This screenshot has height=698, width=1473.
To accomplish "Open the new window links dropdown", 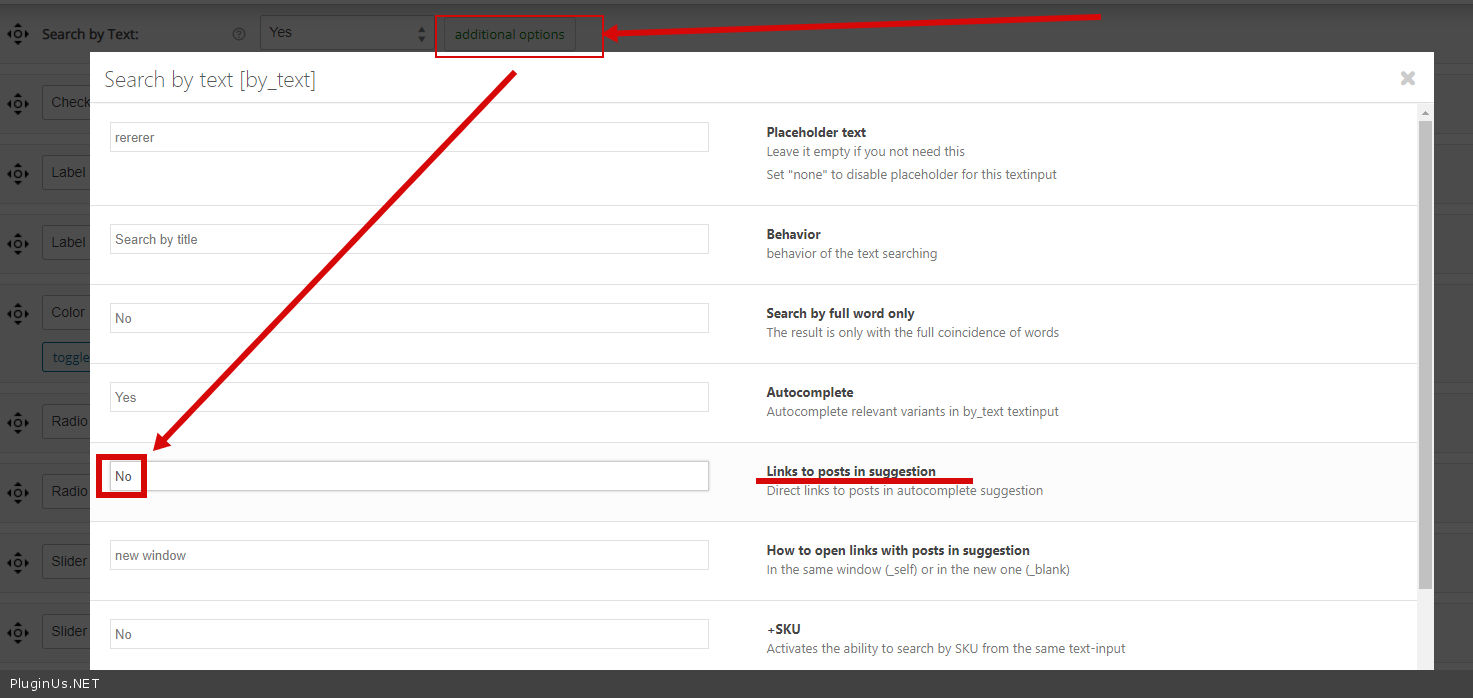I will click(x=409, y=555).
